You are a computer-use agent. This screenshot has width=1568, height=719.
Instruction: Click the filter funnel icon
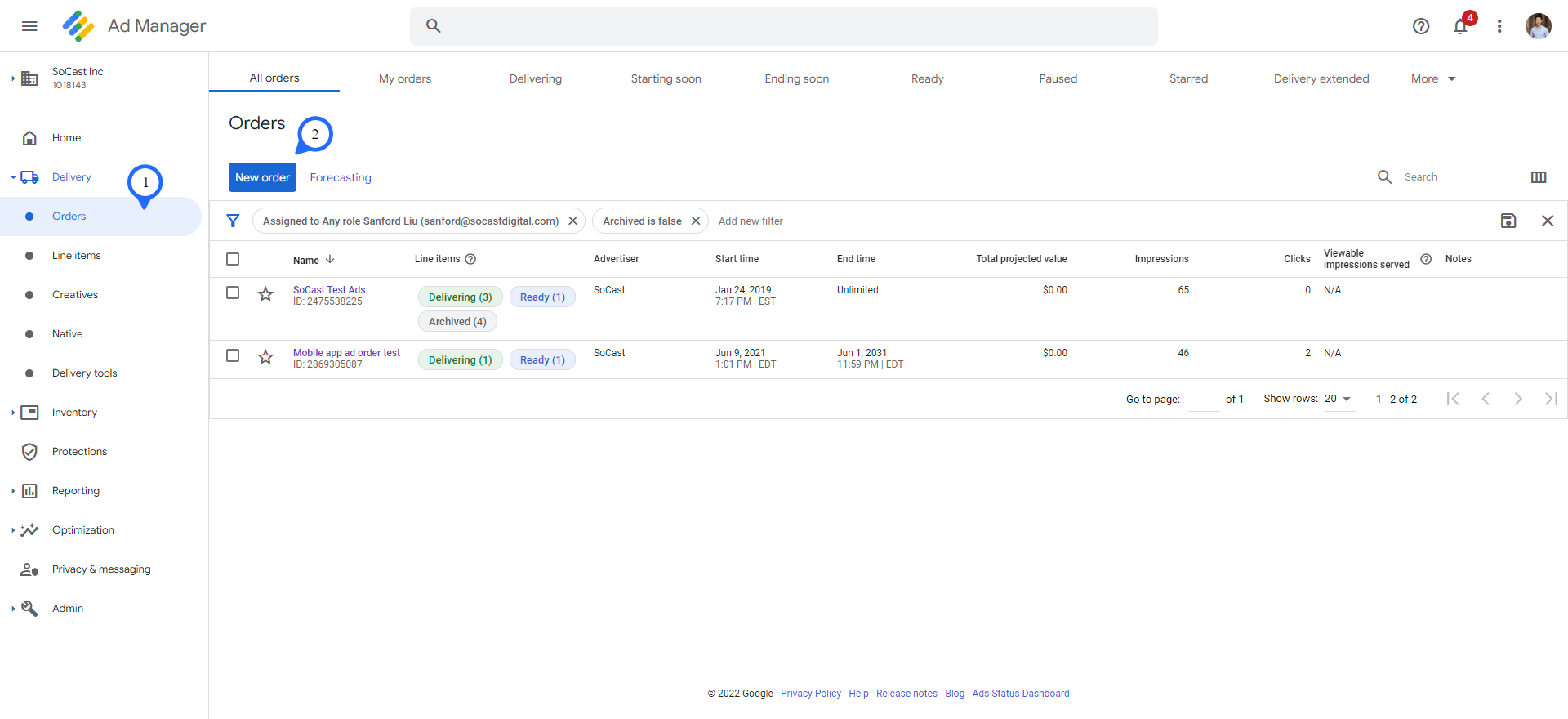(233, 221)
